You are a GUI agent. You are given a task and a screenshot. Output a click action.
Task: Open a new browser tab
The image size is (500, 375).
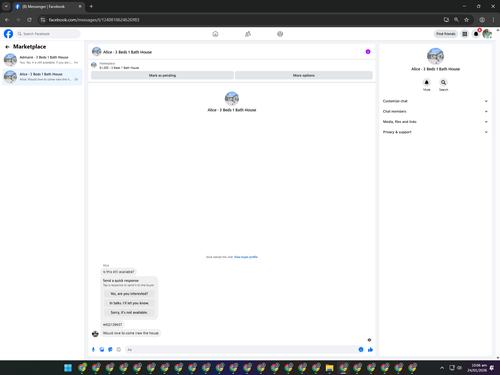tap(91, 6)
